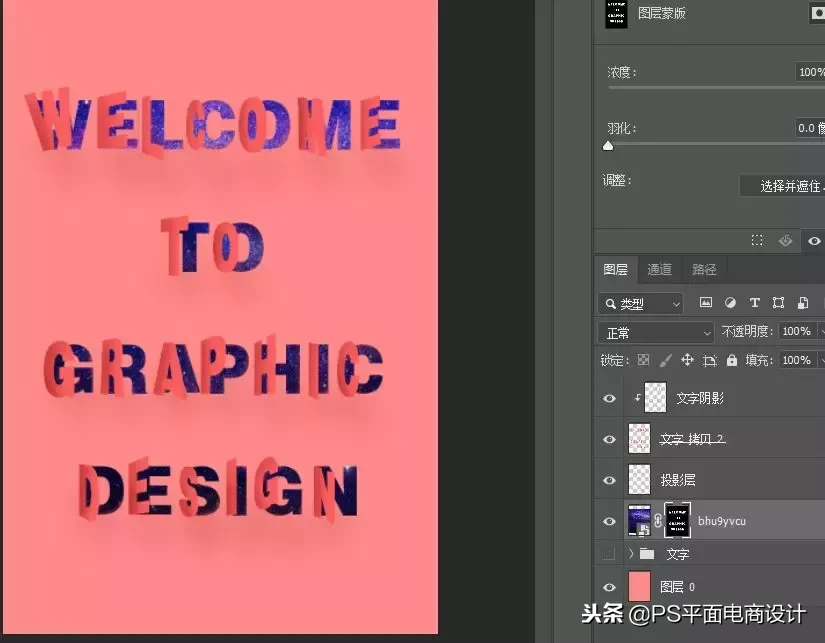Click the smart object filter icon

[803, 303]
